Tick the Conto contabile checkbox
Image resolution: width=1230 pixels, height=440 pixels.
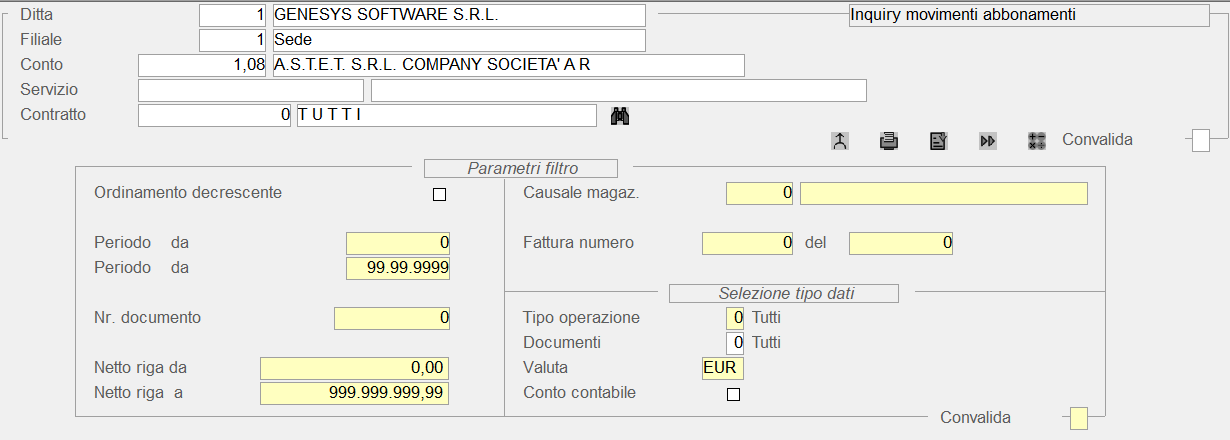(734, 394)
